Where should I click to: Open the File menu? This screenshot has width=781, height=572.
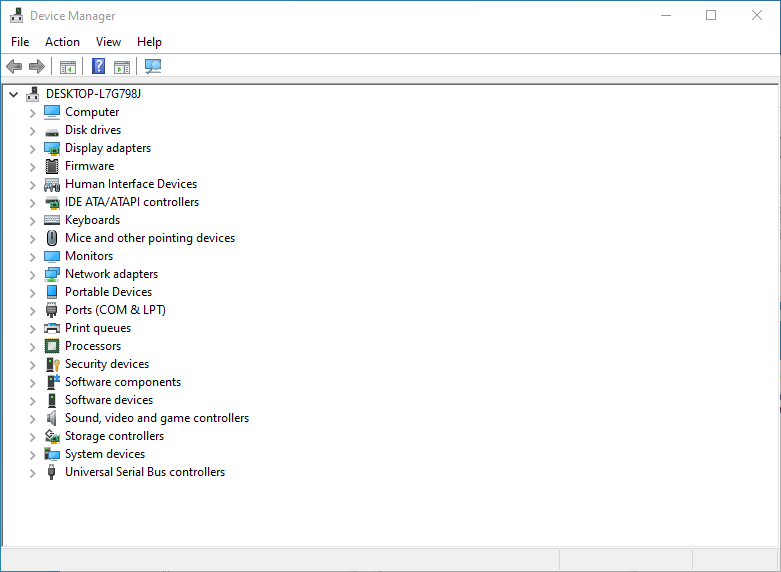(20, 42)
